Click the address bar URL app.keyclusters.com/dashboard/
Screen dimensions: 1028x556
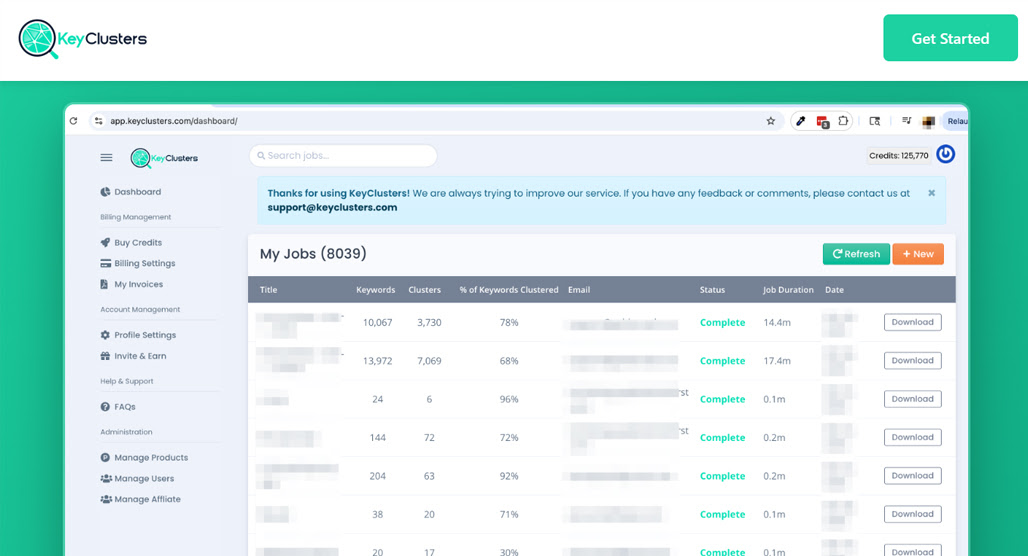174,121
